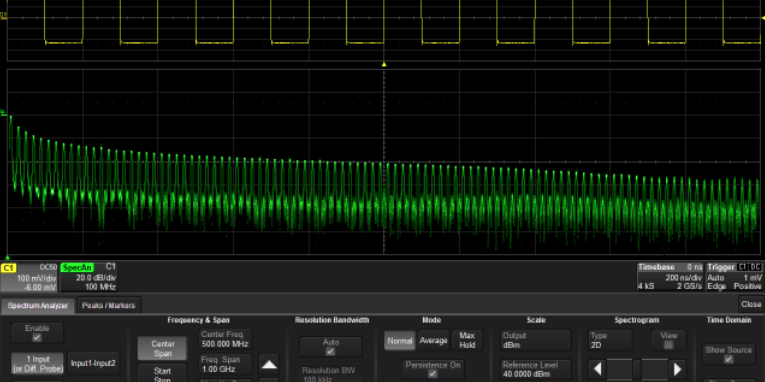Toggle the Show Source checkbox
The image size is (765, 382).
point(728,359)
